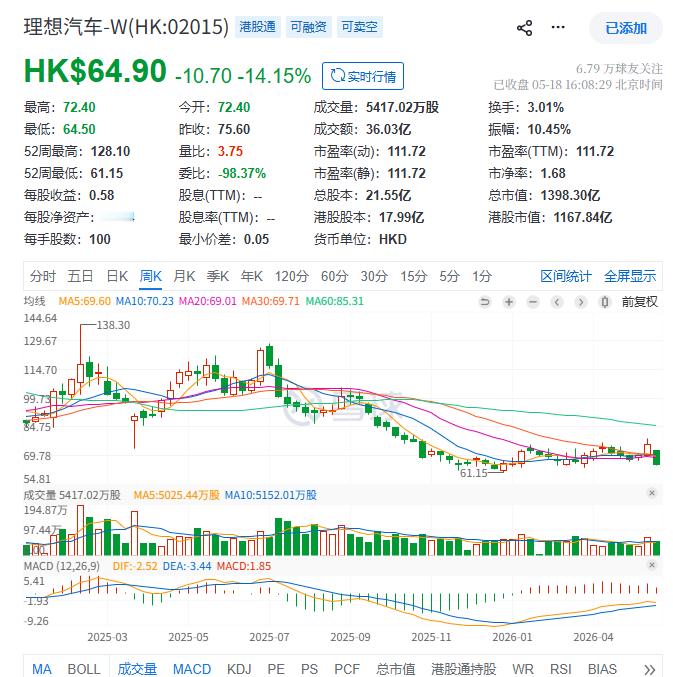673x677 pixels.
Task: Open the three-dot more options menu
Action: click(558, 27)
